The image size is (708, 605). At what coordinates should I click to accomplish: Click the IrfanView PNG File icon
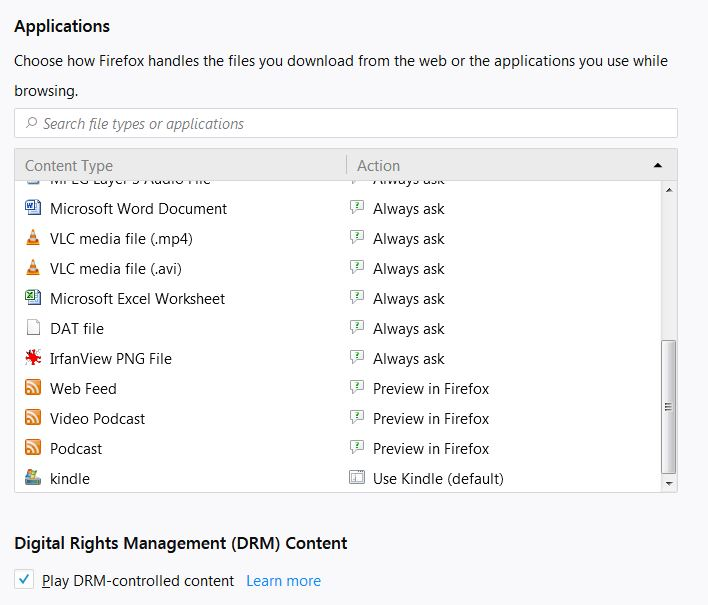33,358
